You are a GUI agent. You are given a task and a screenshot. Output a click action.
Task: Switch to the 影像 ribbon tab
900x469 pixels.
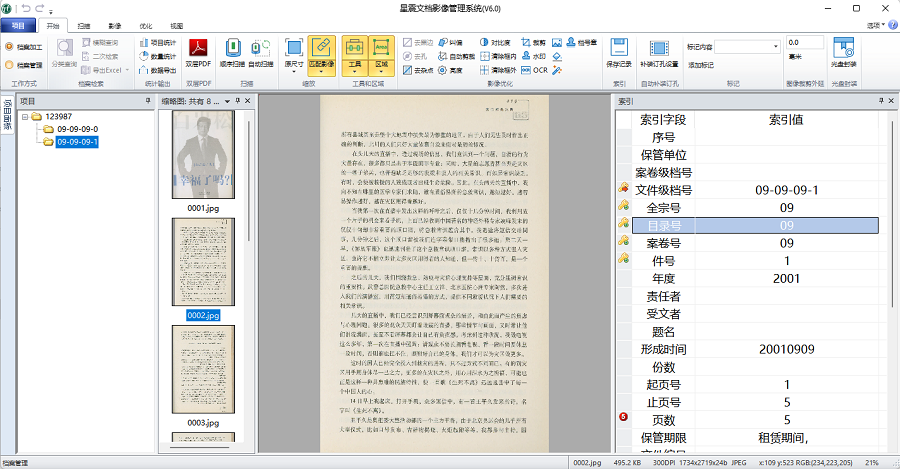click(115, 26)
